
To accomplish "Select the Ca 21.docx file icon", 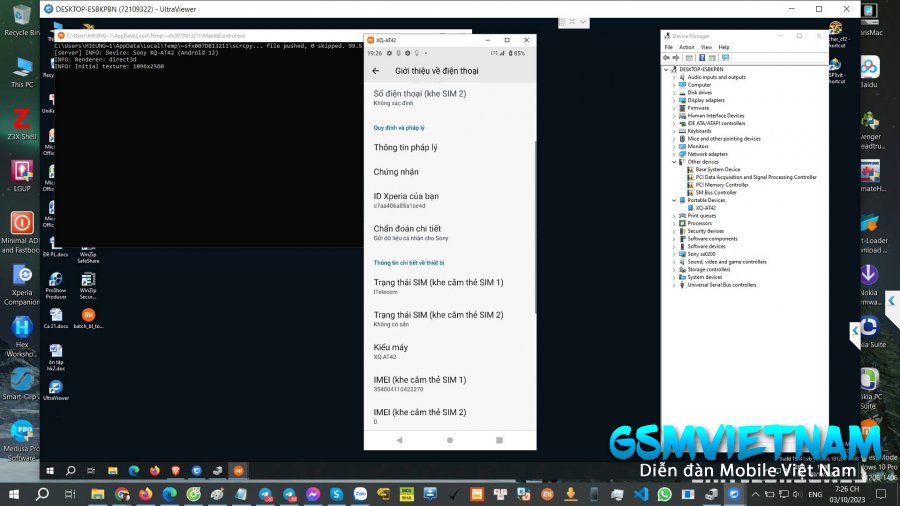I will (x=56, y=318).
